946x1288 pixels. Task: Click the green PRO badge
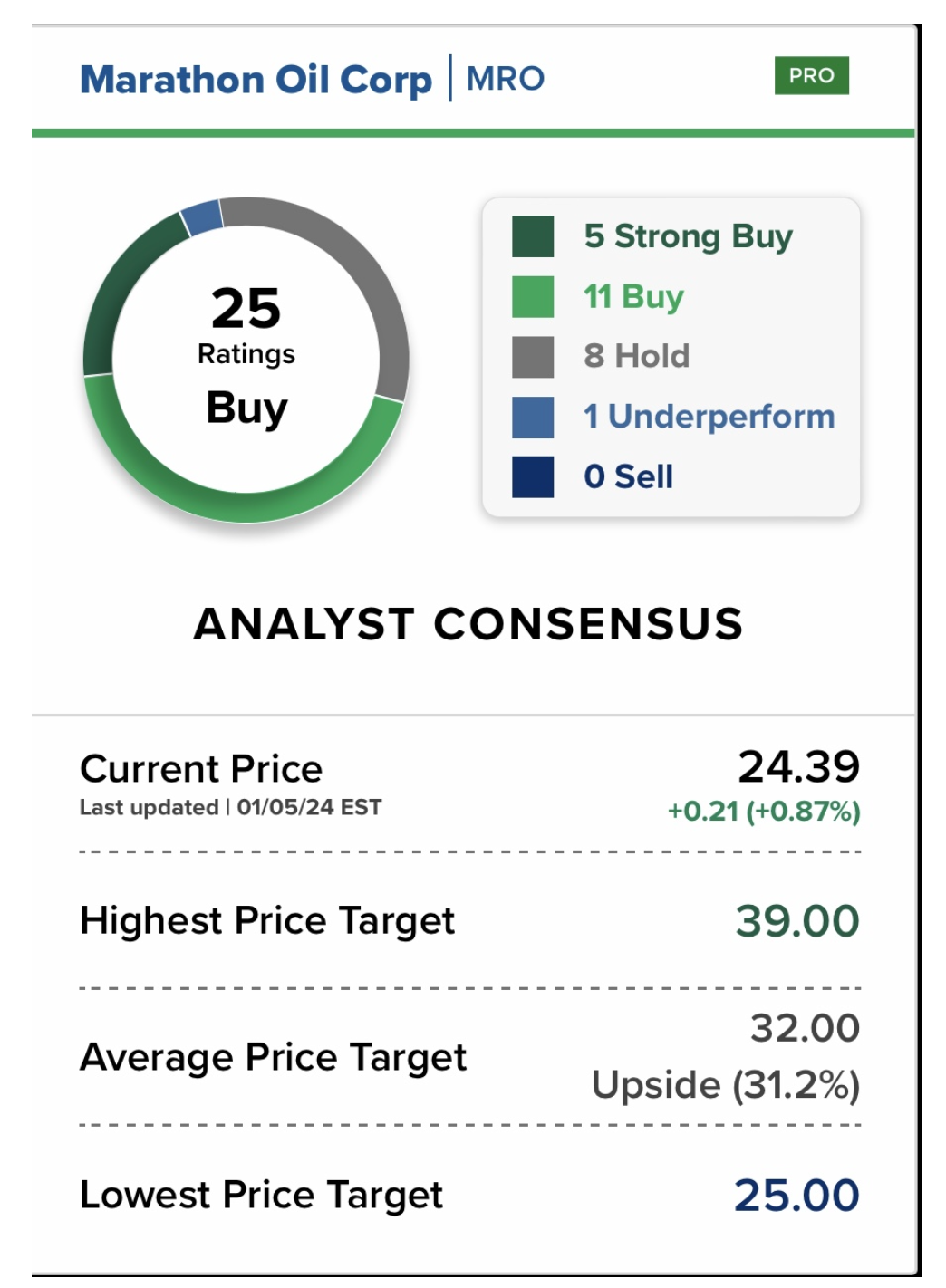pos(811,76)
